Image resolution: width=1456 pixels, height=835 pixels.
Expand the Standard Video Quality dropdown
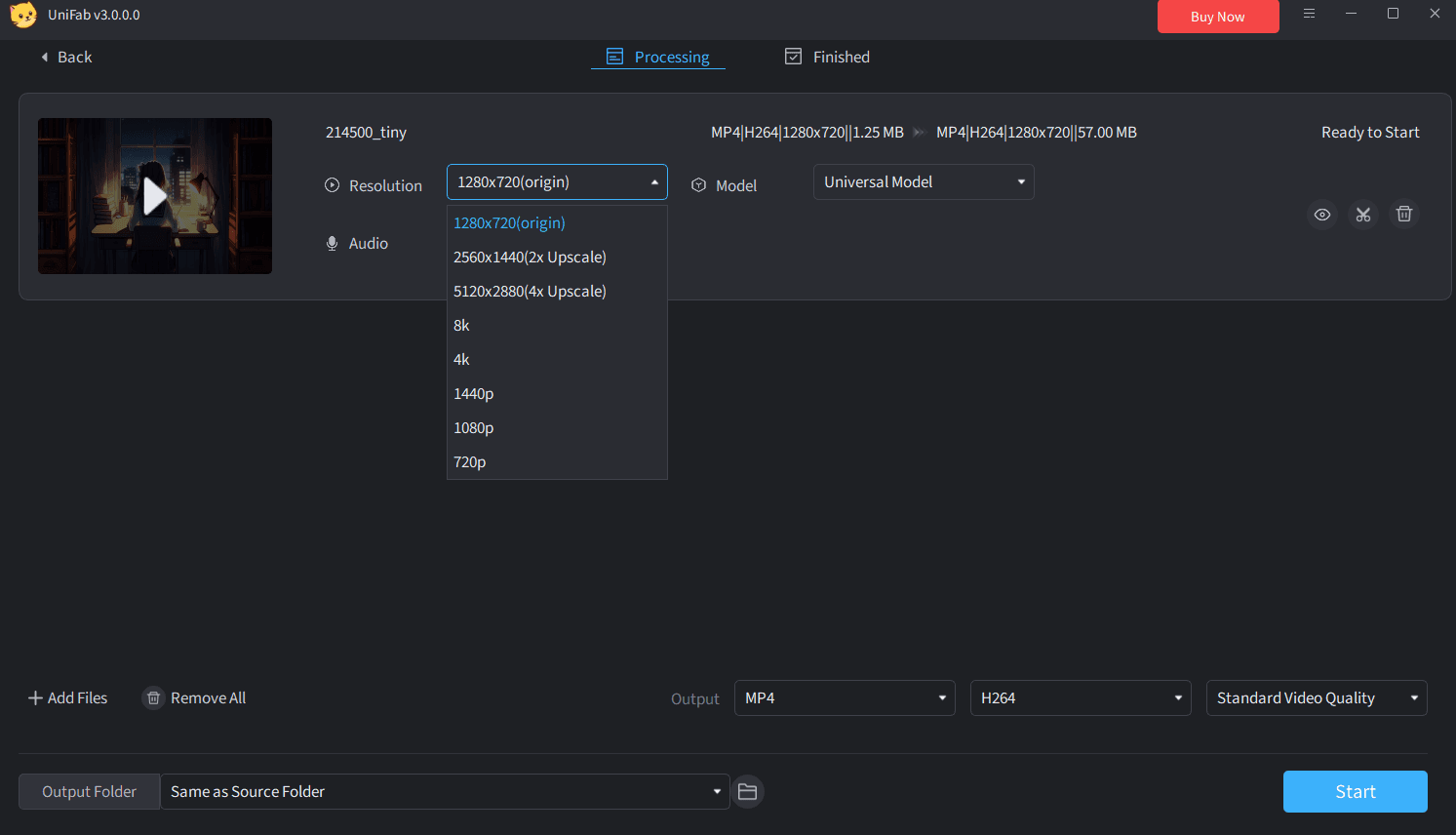[1317, 697]
